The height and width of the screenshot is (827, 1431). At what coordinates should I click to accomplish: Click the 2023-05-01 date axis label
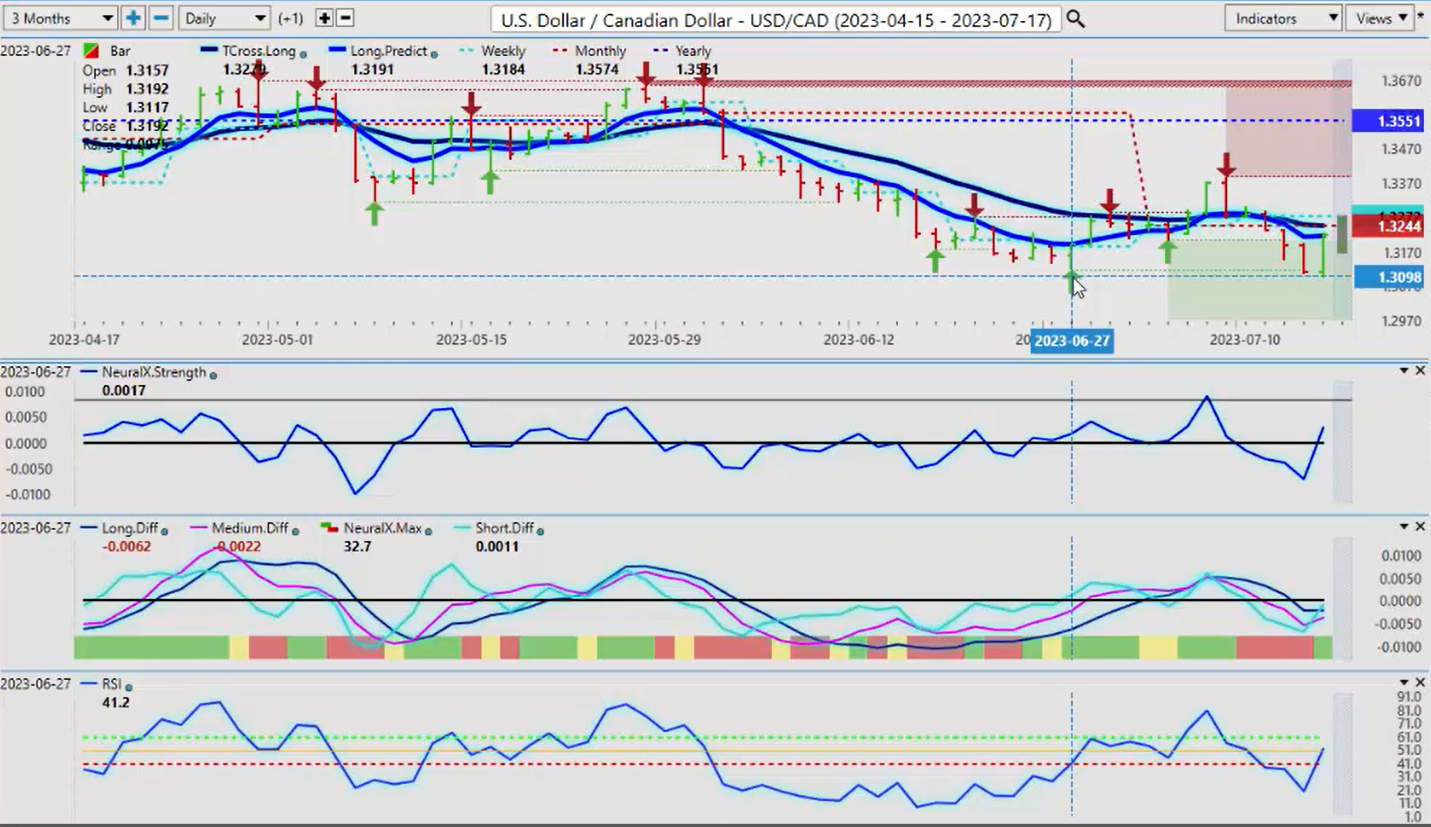click(x=277, y=340)
